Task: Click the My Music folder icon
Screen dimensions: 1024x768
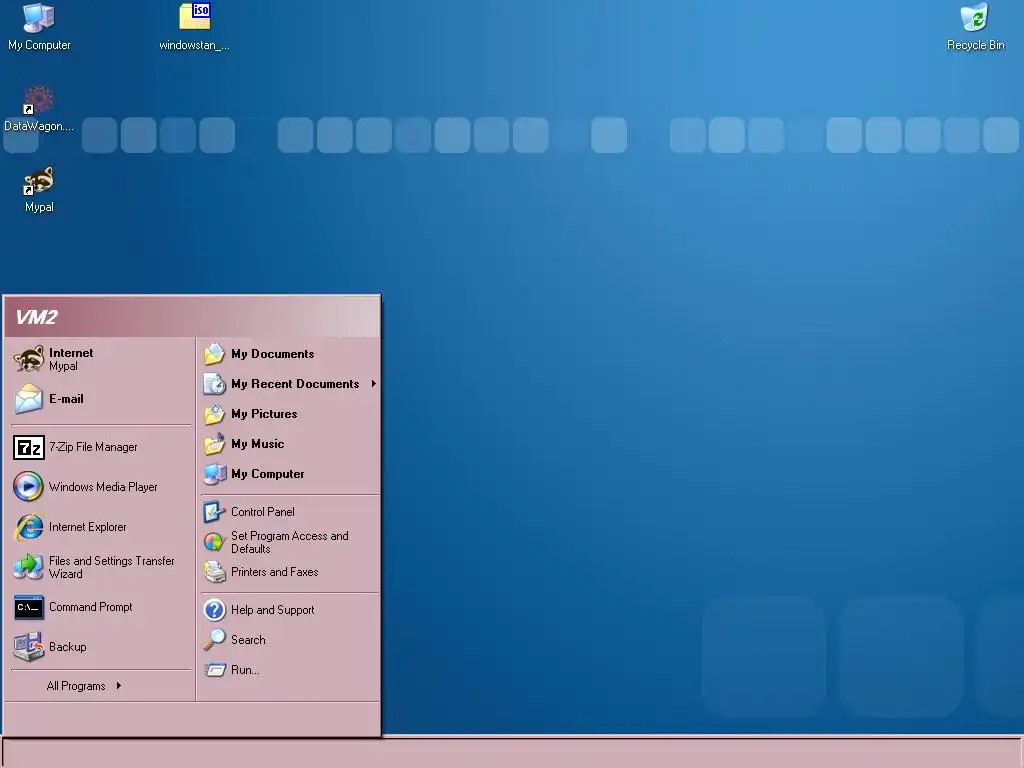Action: coord(214,444)
